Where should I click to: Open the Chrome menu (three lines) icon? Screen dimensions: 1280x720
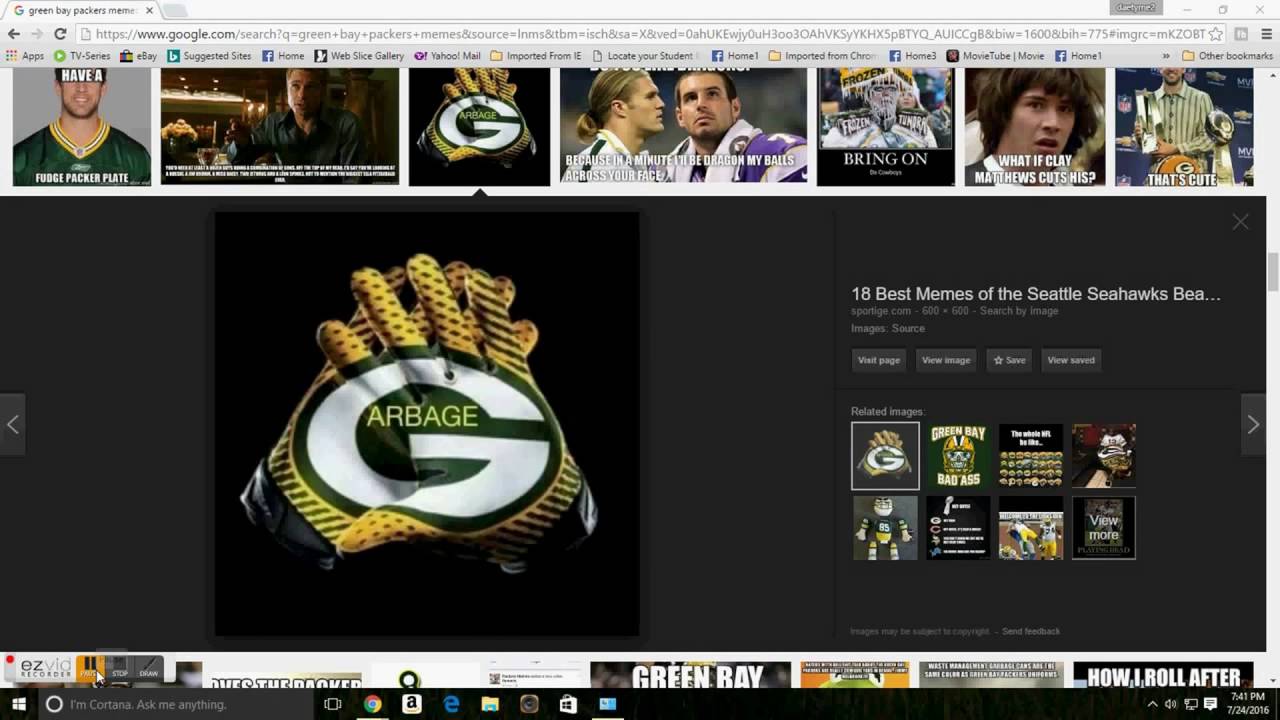point(1267,33)
